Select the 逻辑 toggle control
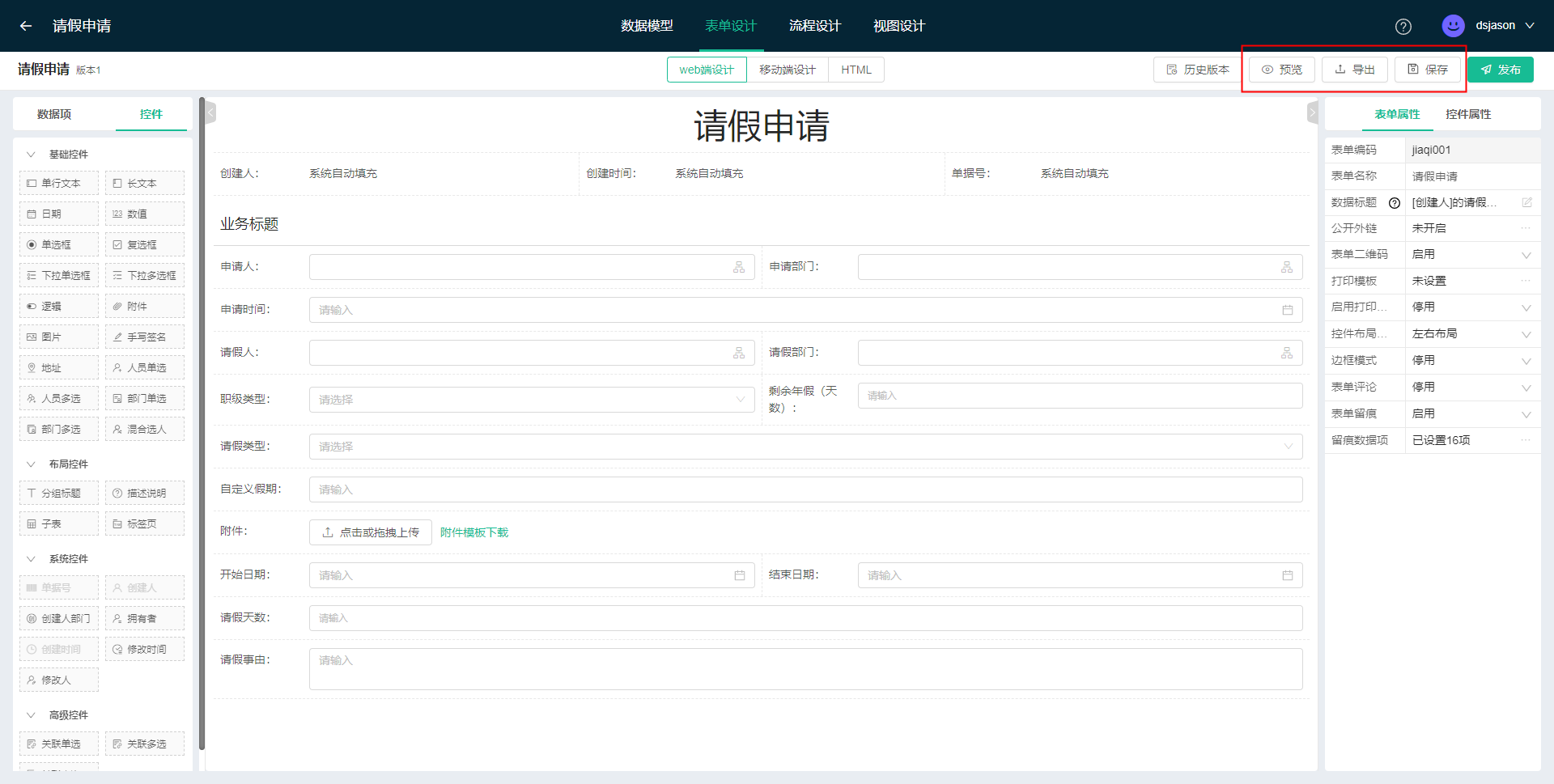Image resolution: width=1554 pixels, height=784 pixels. (x=59, y=306)
